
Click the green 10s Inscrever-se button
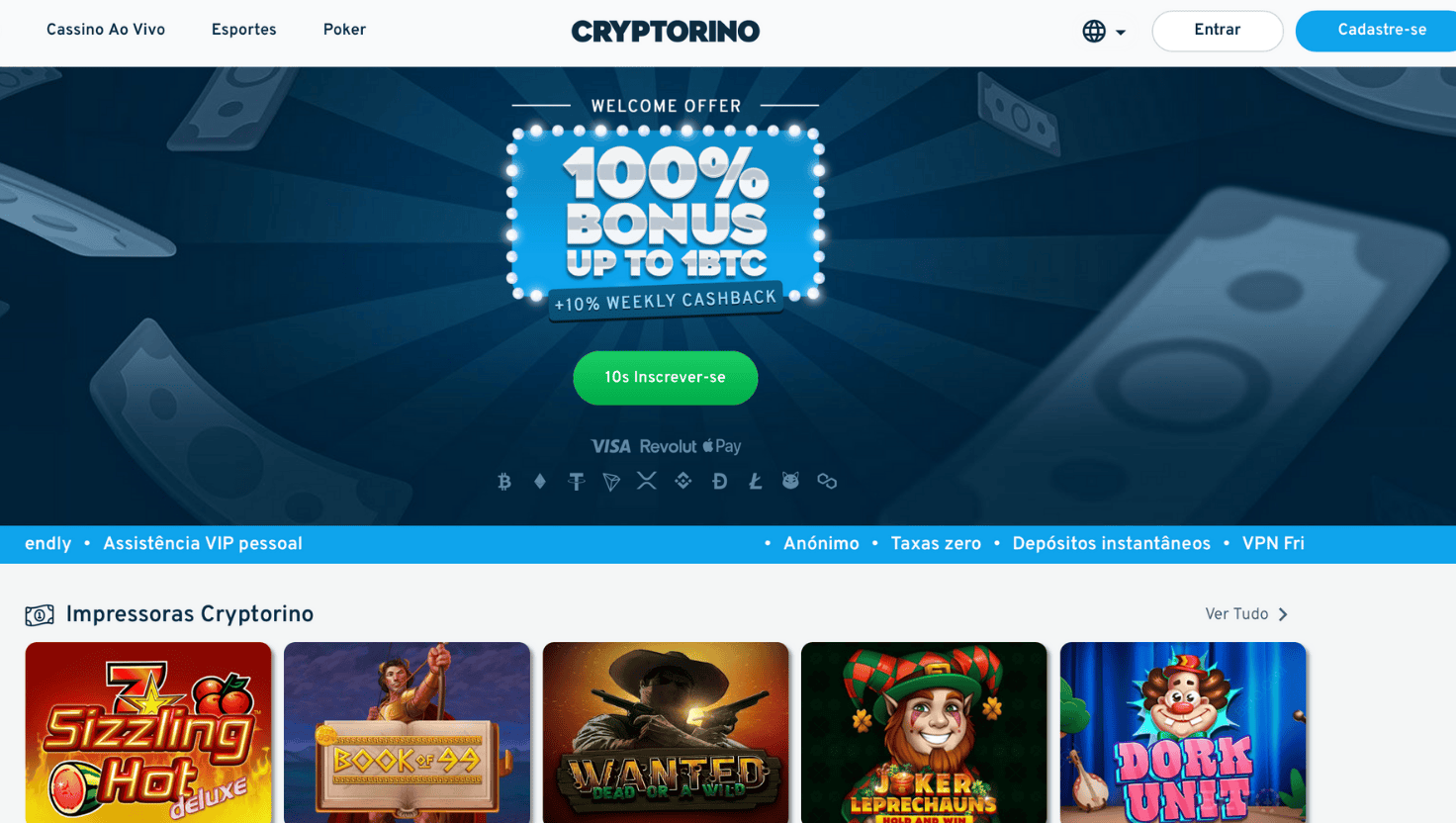coord(666,378)
